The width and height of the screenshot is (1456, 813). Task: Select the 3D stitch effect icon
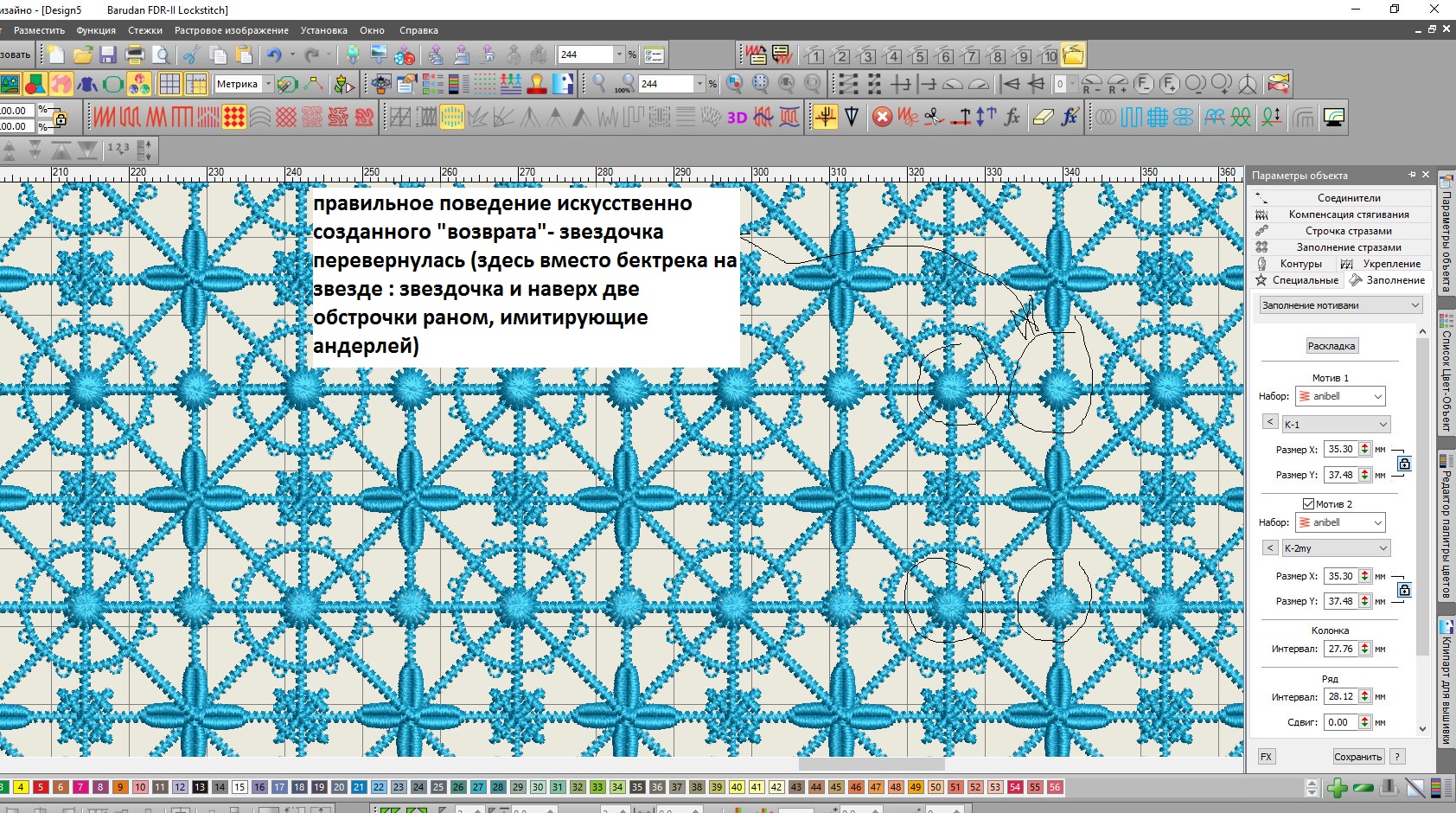click(x=737, y=118)
